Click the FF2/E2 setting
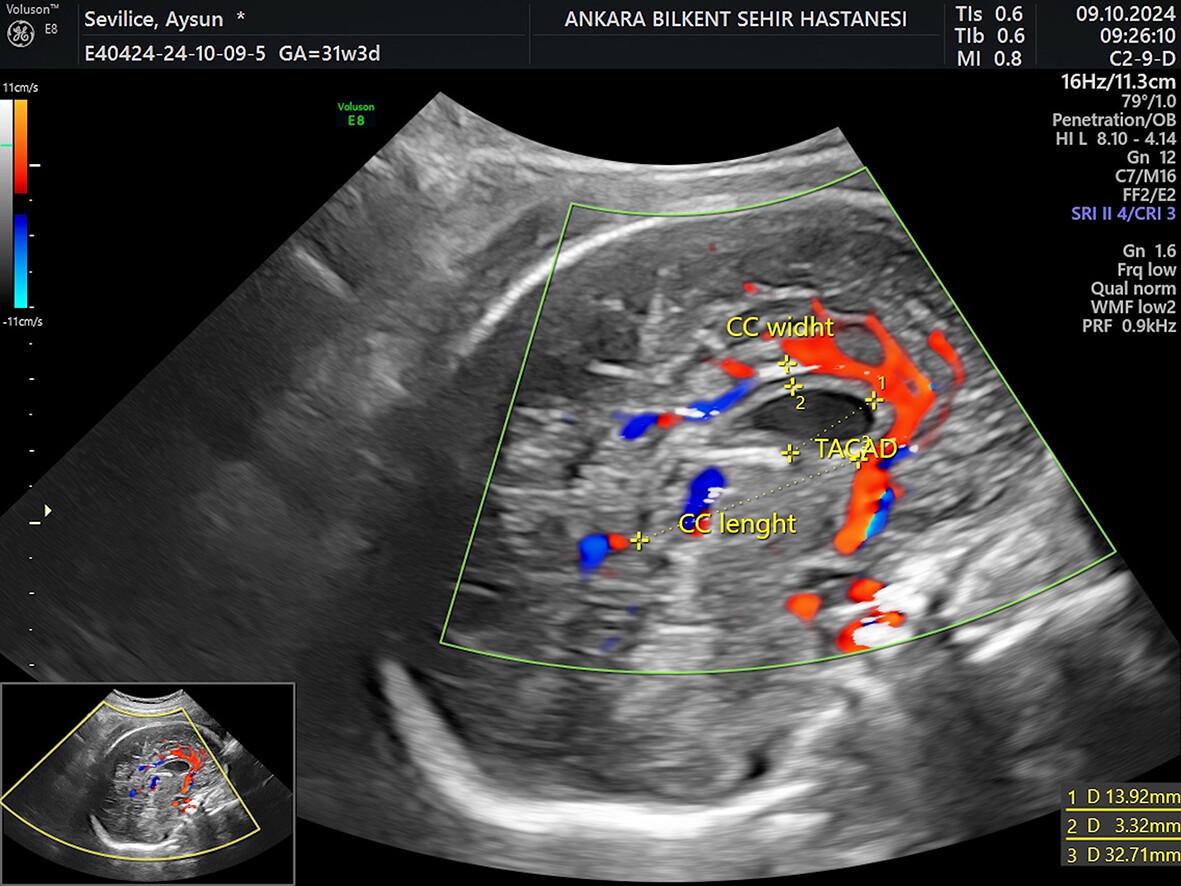 [1149, 195]
